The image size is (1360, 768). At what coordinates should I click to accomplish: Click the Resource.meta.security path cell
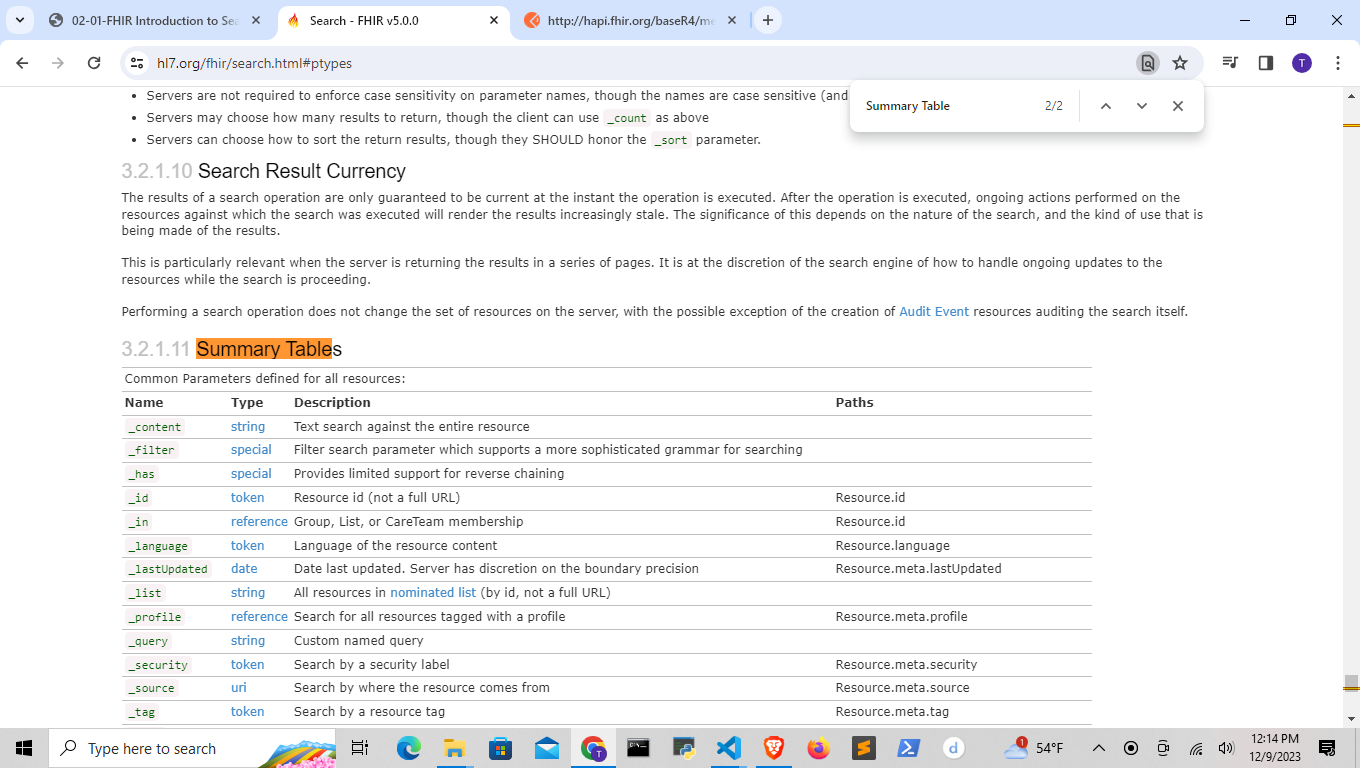907,665
